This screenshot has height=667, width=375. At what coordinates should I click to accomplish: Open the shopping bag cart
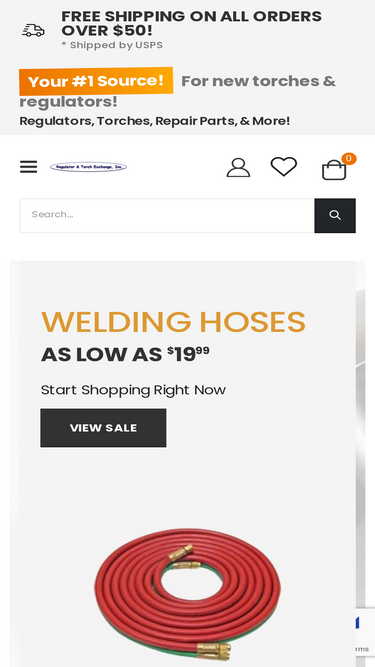(x=334, y=170)
